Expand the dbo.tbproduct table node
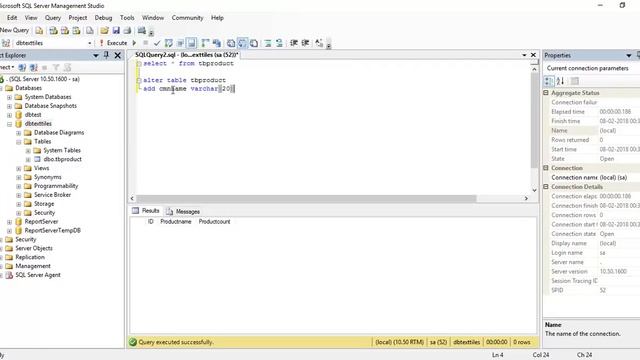Image resolution: width=640 pixels, height=360 pixels. click(x=28, y=160)
